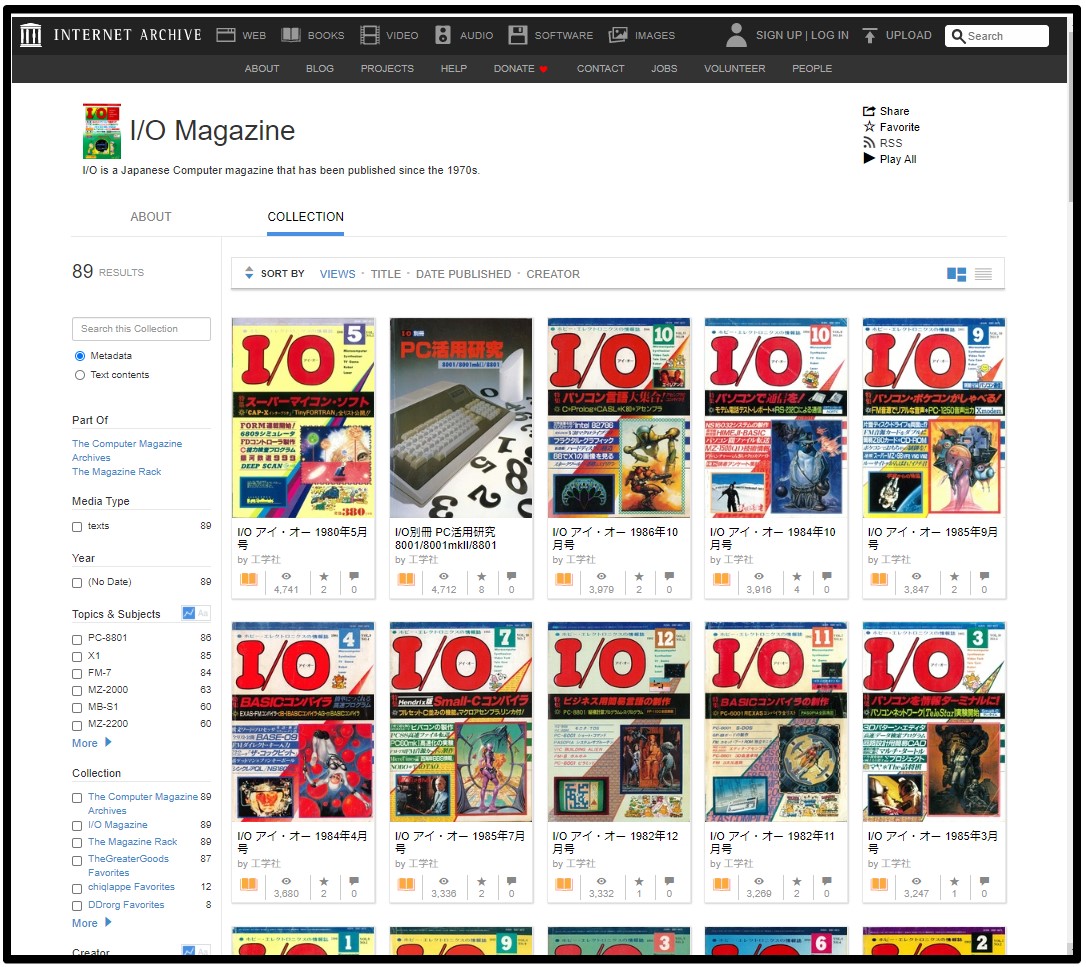Click favorites star on 1980年5月号 card
1086x967 pixels.
point(323,576)
